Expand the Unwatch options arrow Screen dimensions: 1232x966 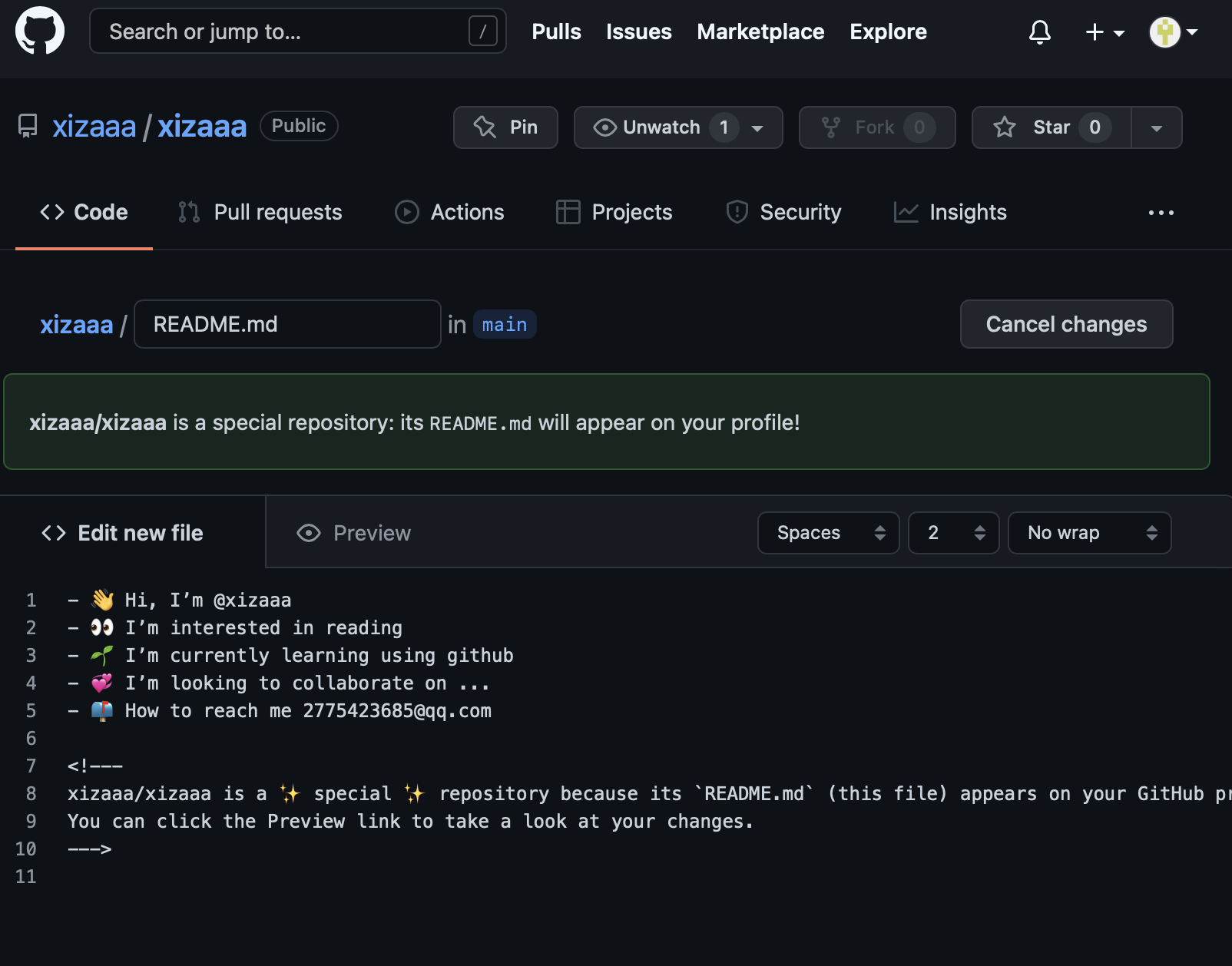[757, 127]
